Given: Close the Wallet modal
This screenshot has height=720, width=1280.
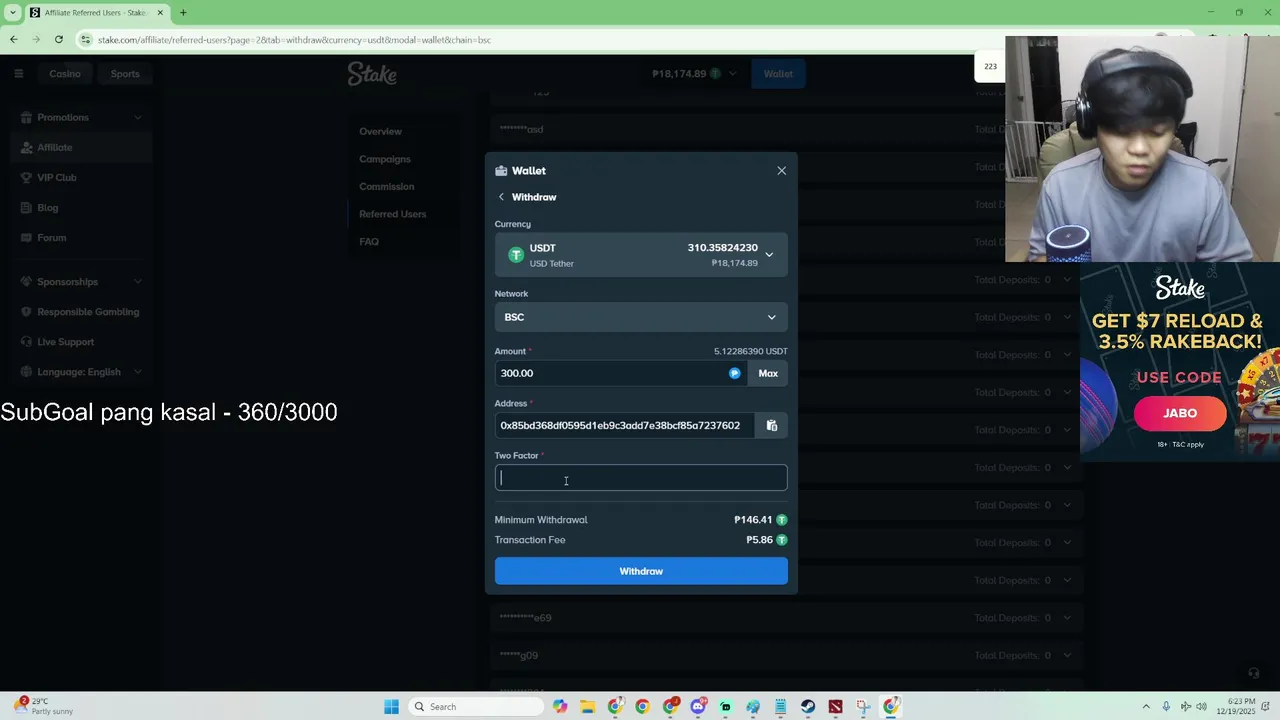Looking at the screenshot, I should (x=781, y=171).
